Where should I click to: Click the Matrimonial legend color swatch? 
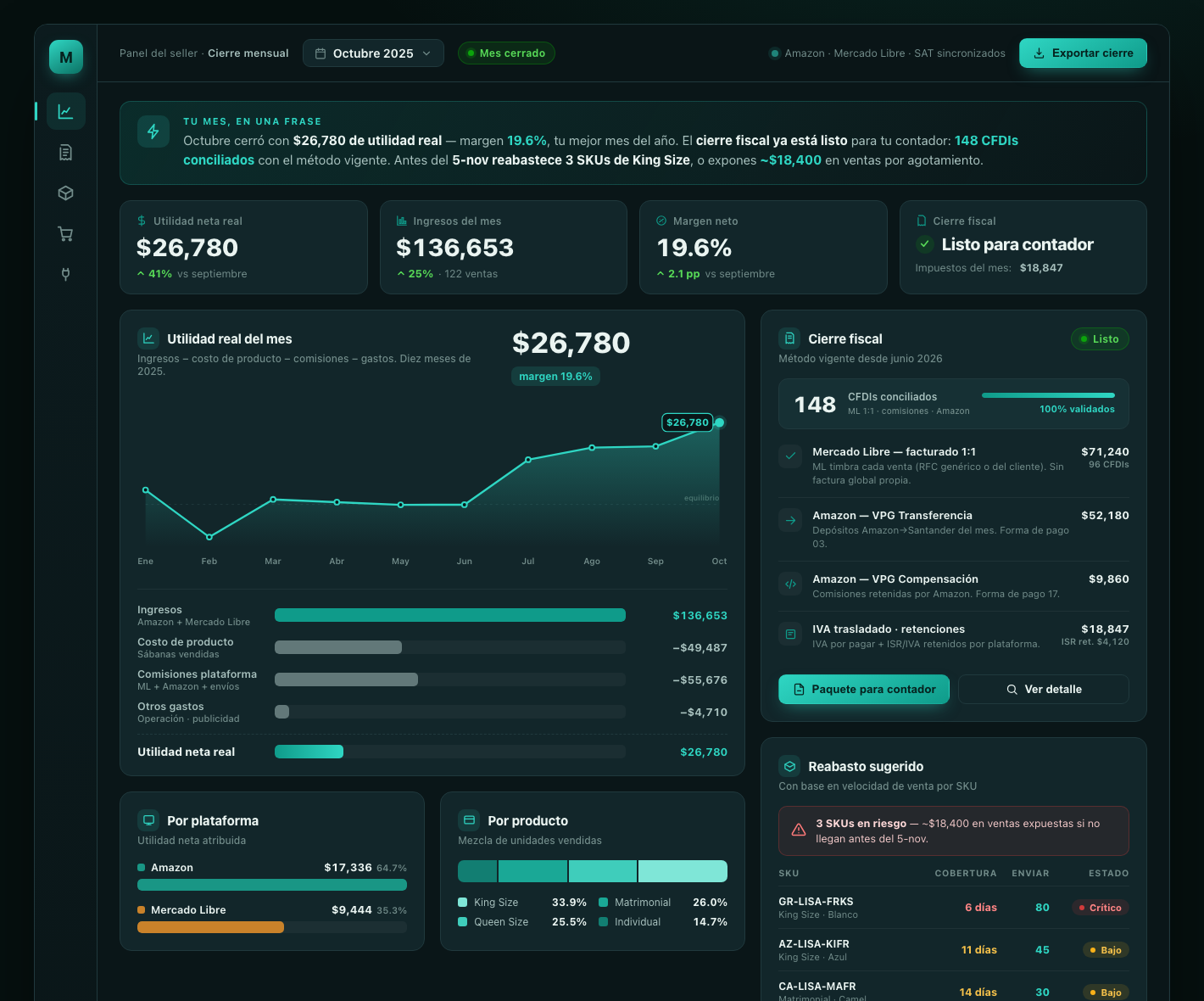click(603, 903)
